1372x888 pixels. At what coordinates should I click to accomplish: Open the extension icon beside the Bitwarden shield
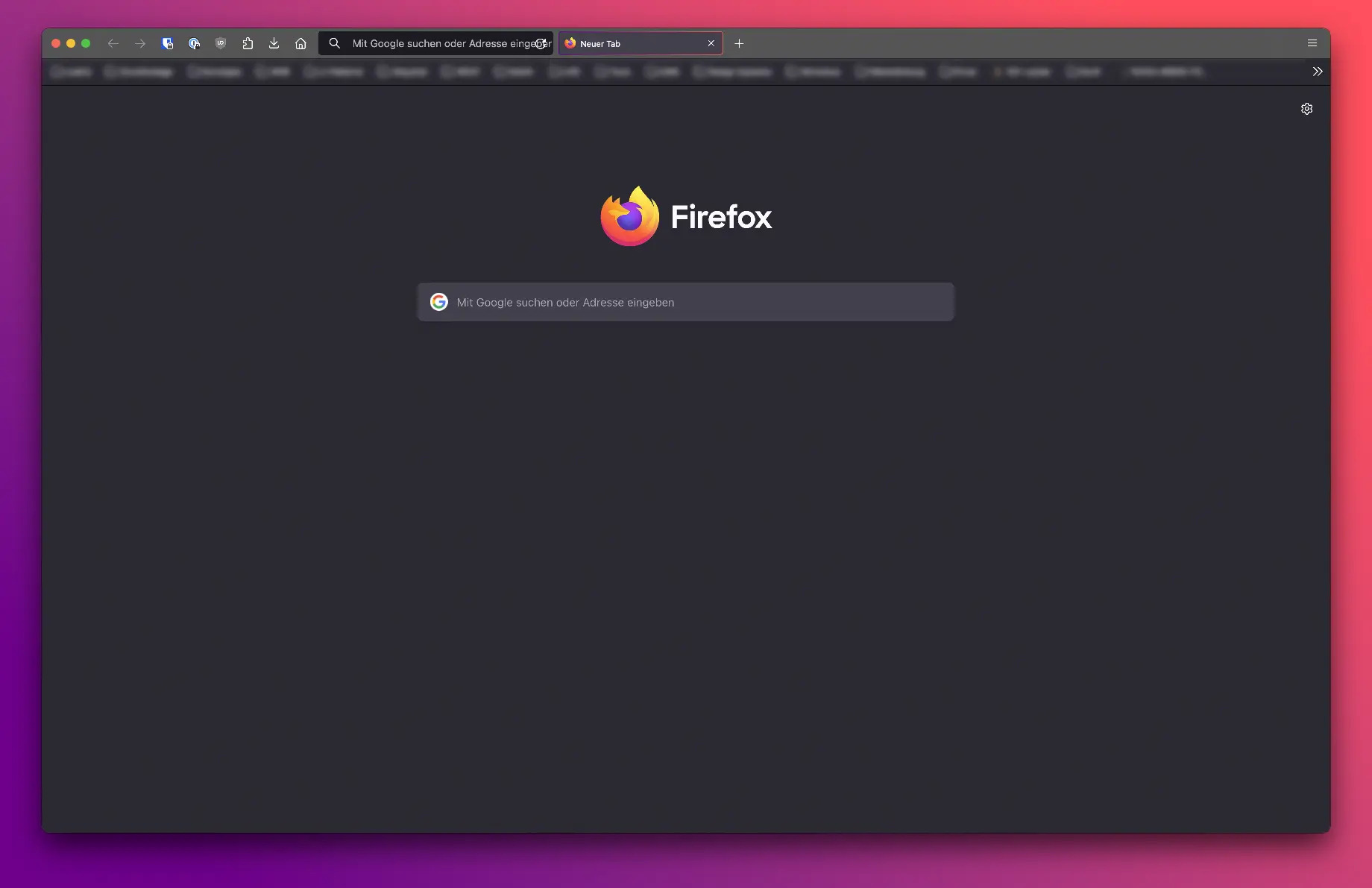click(x=194, y=43)
